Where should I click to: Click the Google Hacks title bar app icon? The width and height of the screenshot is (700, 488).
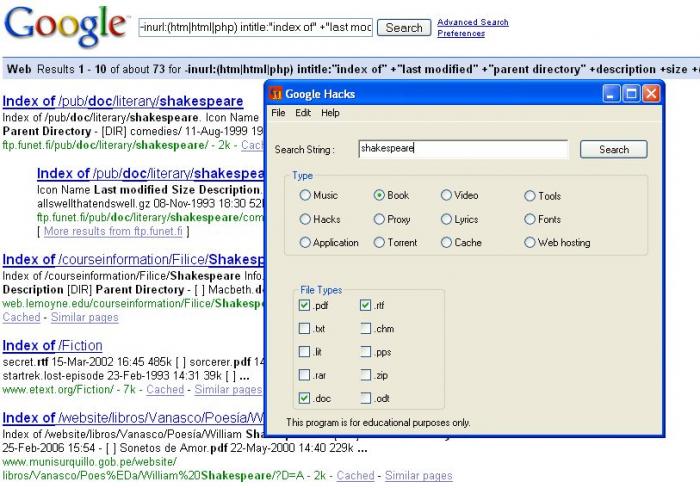point(276,94)
